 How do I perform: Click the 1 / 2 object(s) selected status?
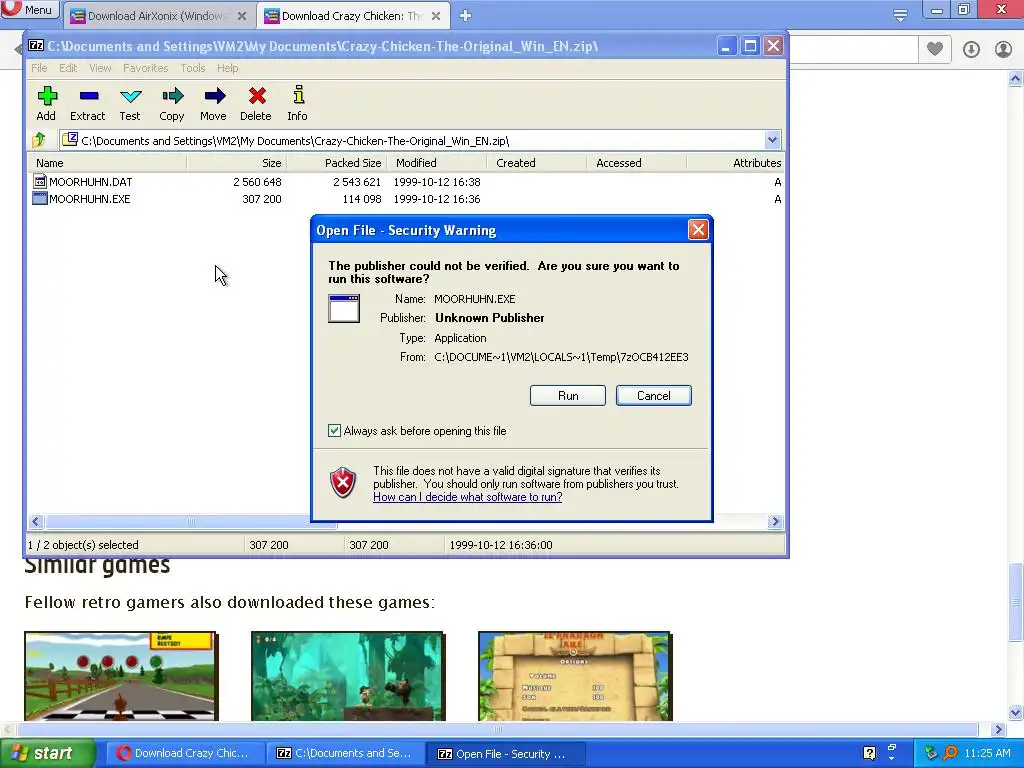(83, 545)
